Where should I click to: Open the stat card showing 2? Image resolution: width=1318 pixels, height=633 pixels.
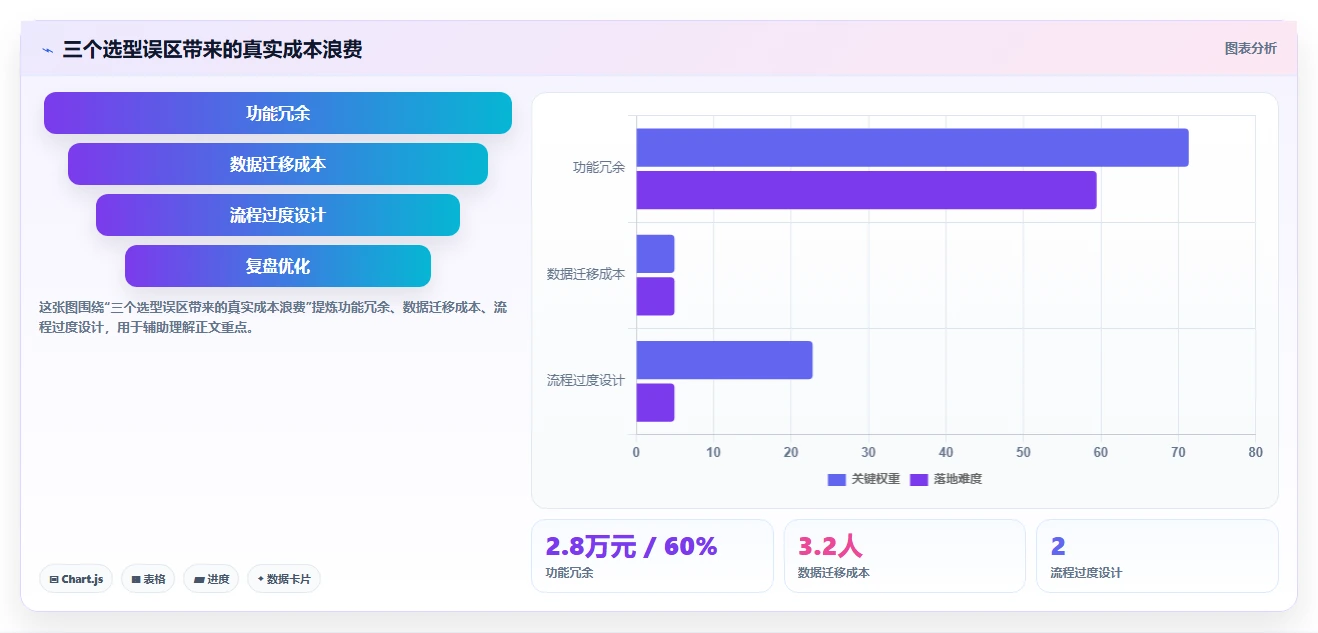tap(1157, 556)
